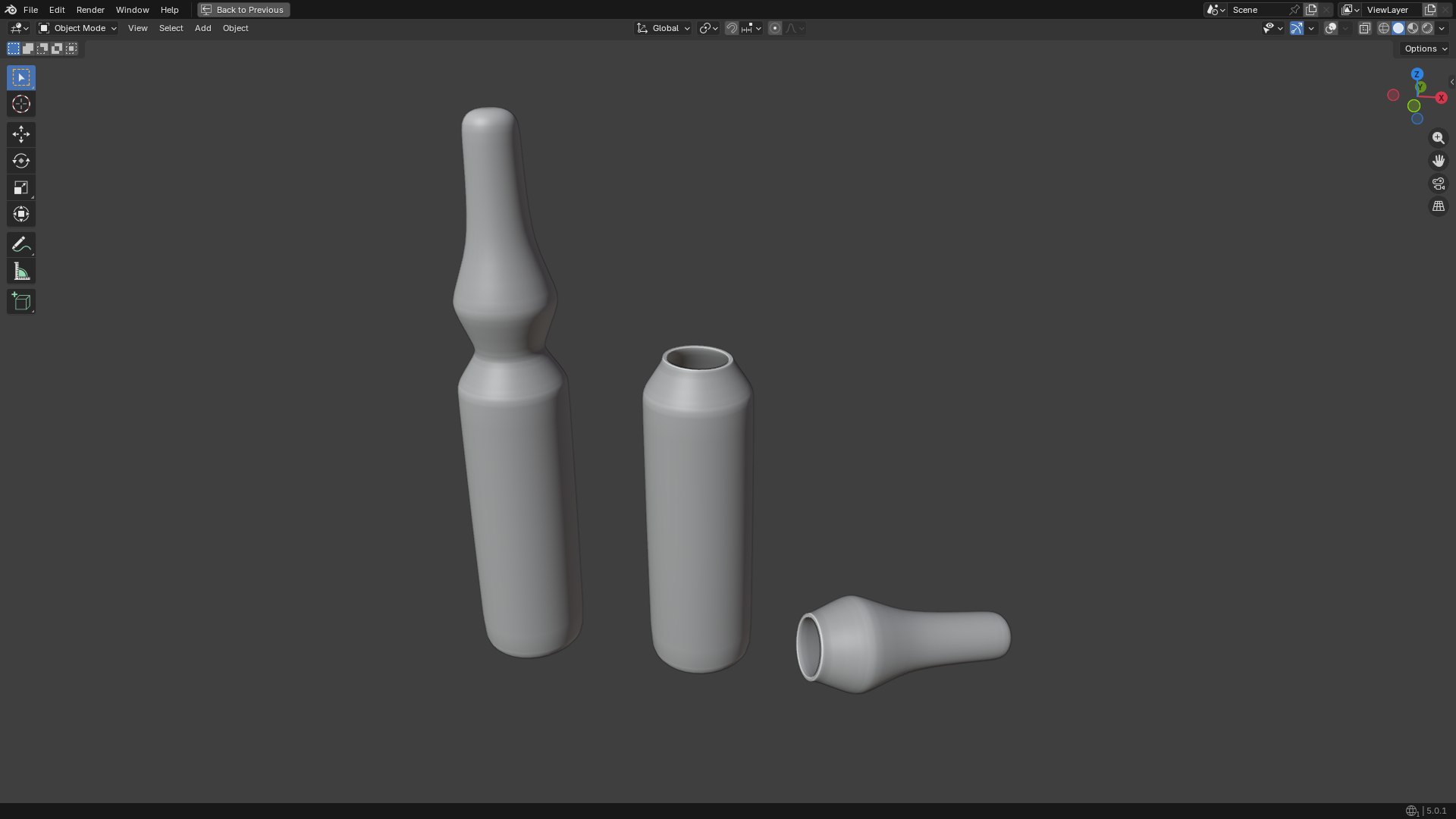Toggle viewport overlays
This screenshot has width=1456, height=819.
coord(1331,28)
